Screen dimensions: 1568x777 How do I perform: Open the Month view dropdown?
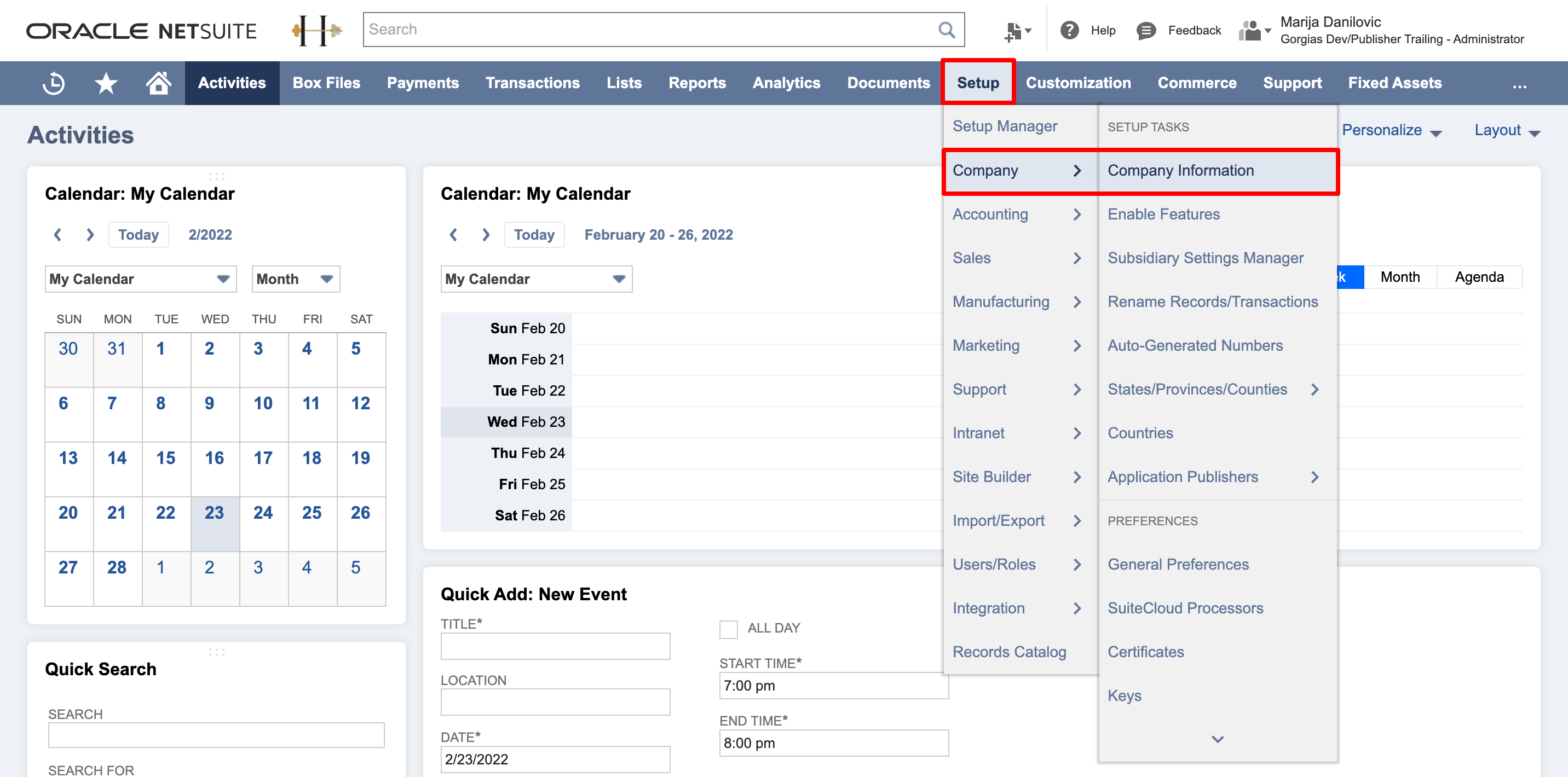pos(296,279)
